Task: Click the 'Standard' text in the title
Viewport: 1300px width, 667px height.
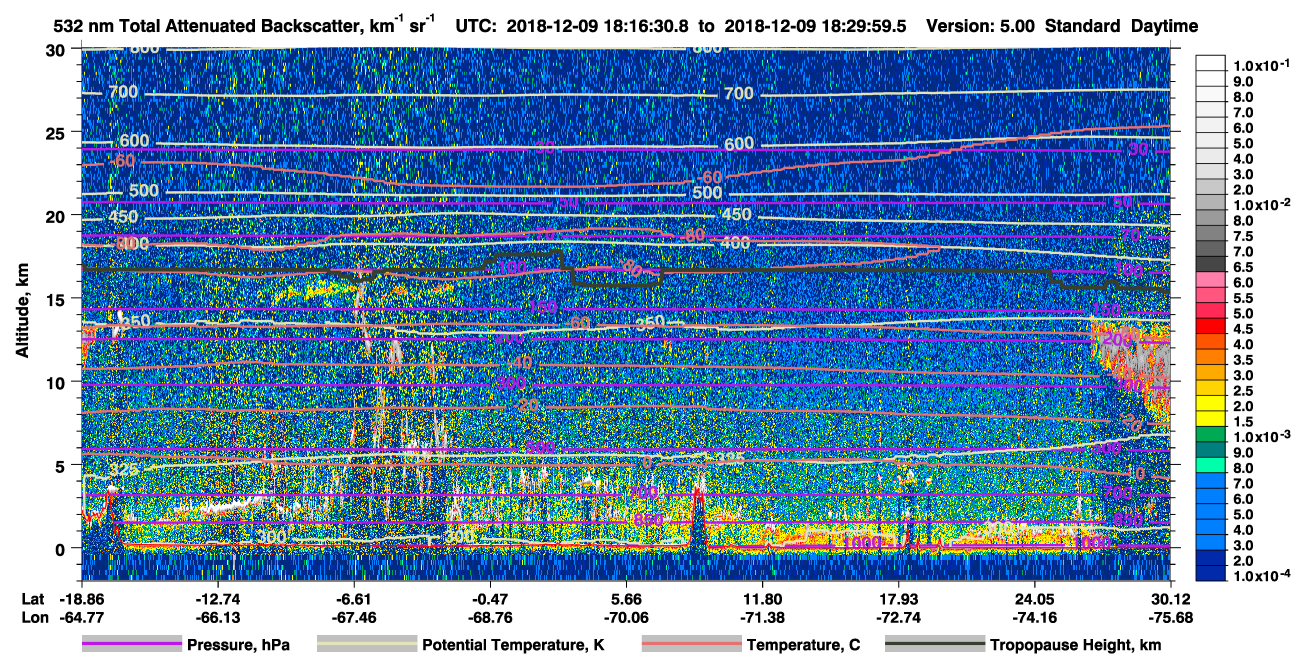Action: [1083, 26]
